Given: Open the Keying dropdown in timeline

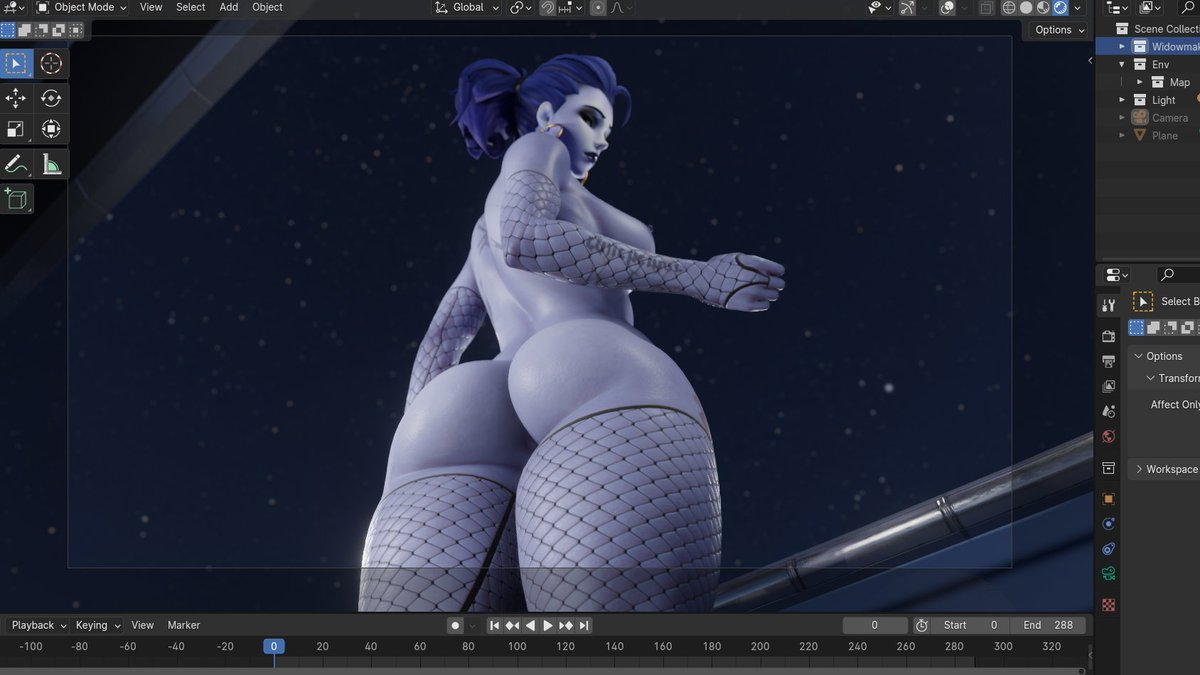Looking at the screenshot, I should 97,625.
